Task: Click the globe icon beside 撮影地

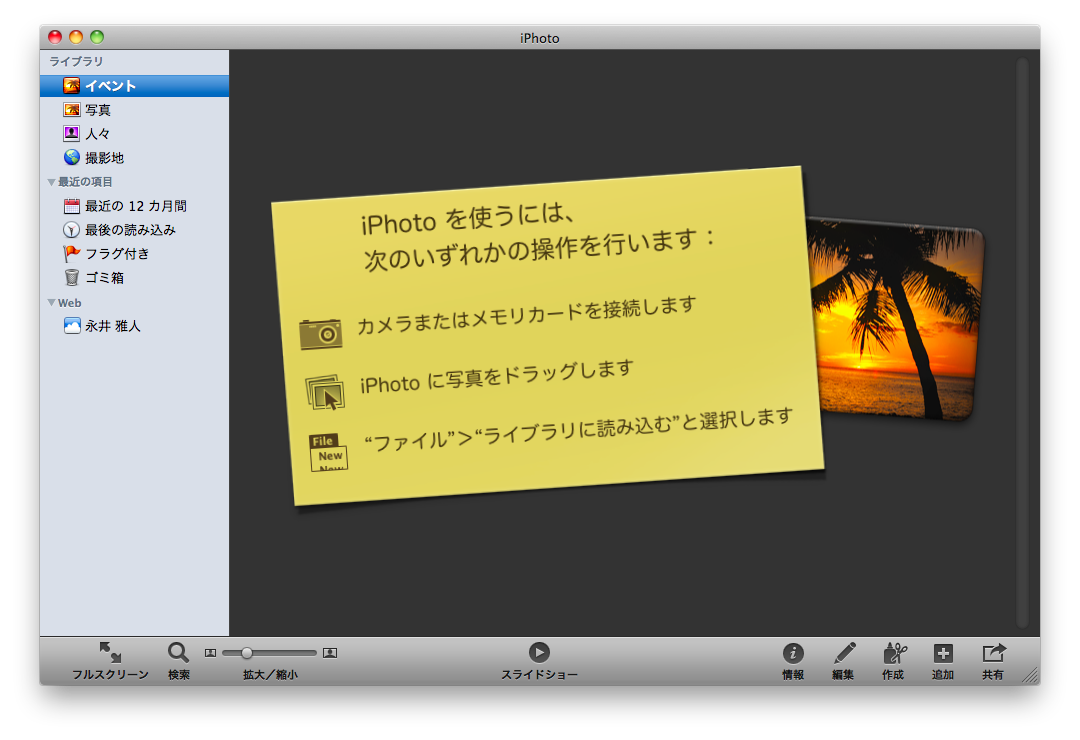Action: click(x=72, y=158)
